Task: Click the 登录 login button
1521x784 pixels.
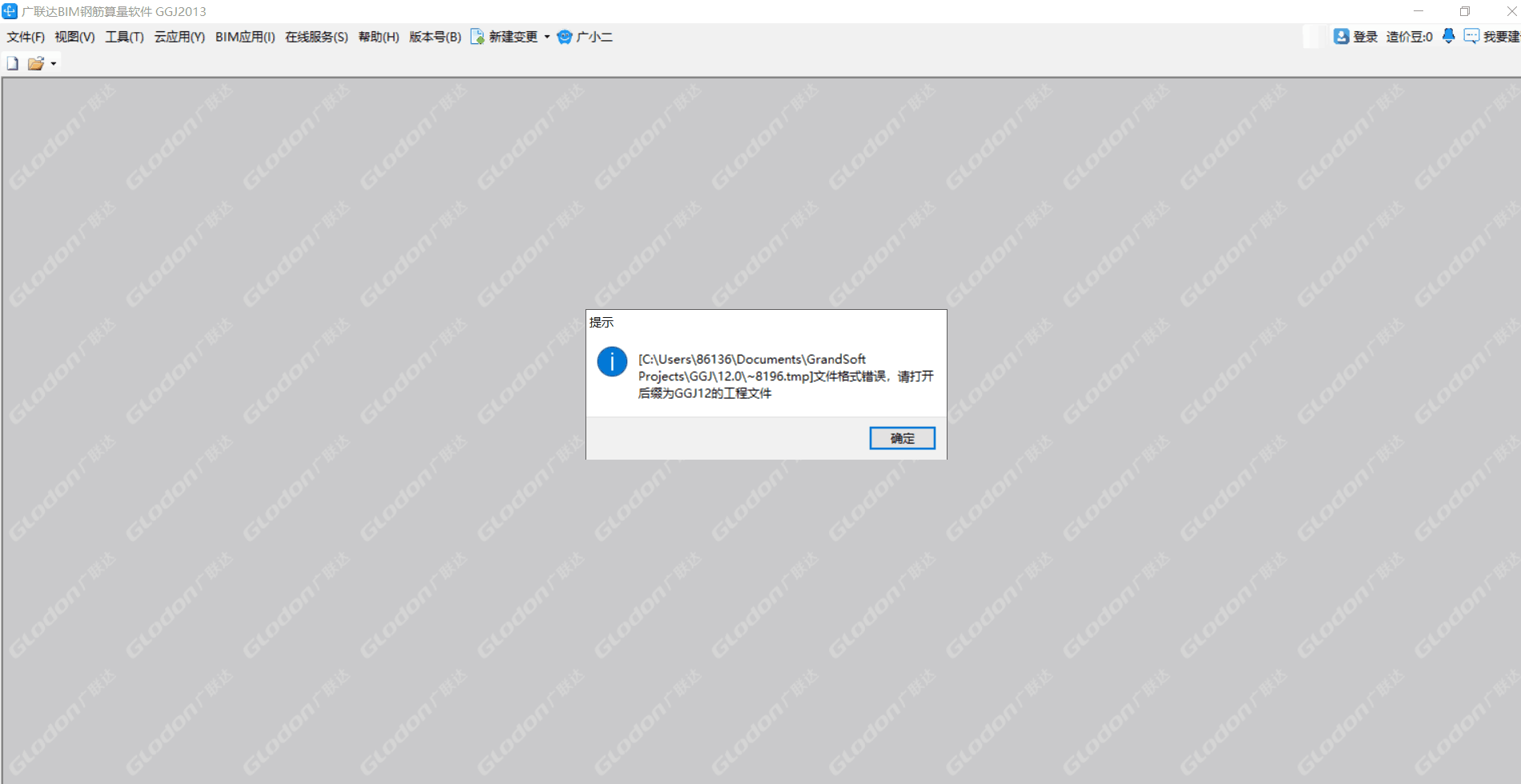Action: [1355, 37]
